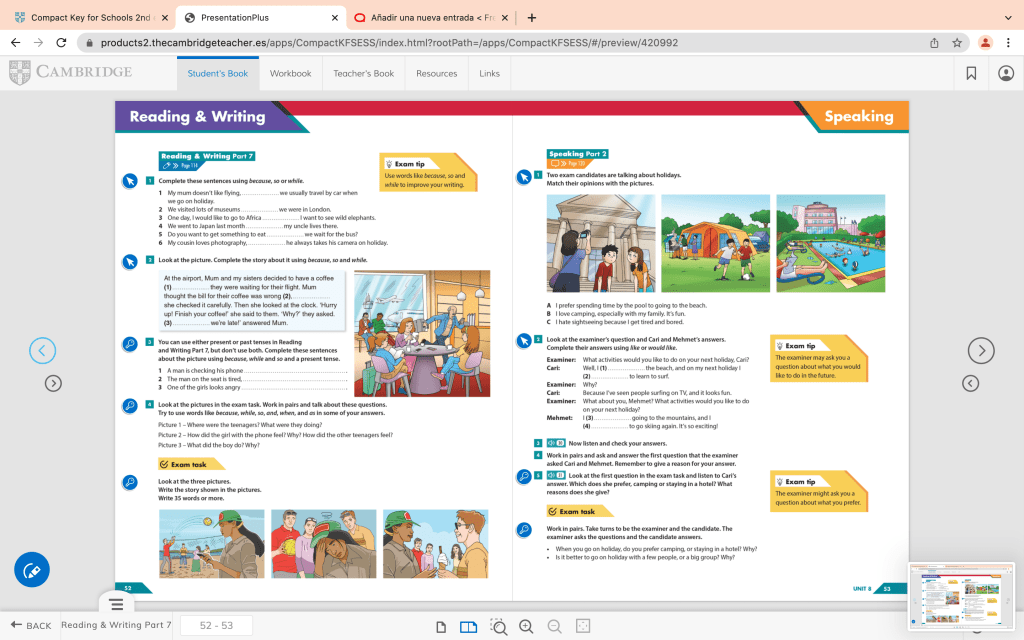This screenshot has width=1024, height=640.
Task: Click the zoom in magnifier
Action: pyautogui.click(x=526, y=626)
